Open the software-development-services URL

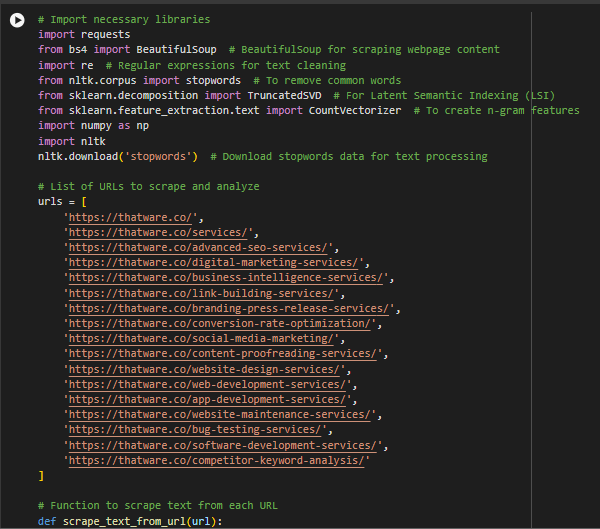point(223,445)
